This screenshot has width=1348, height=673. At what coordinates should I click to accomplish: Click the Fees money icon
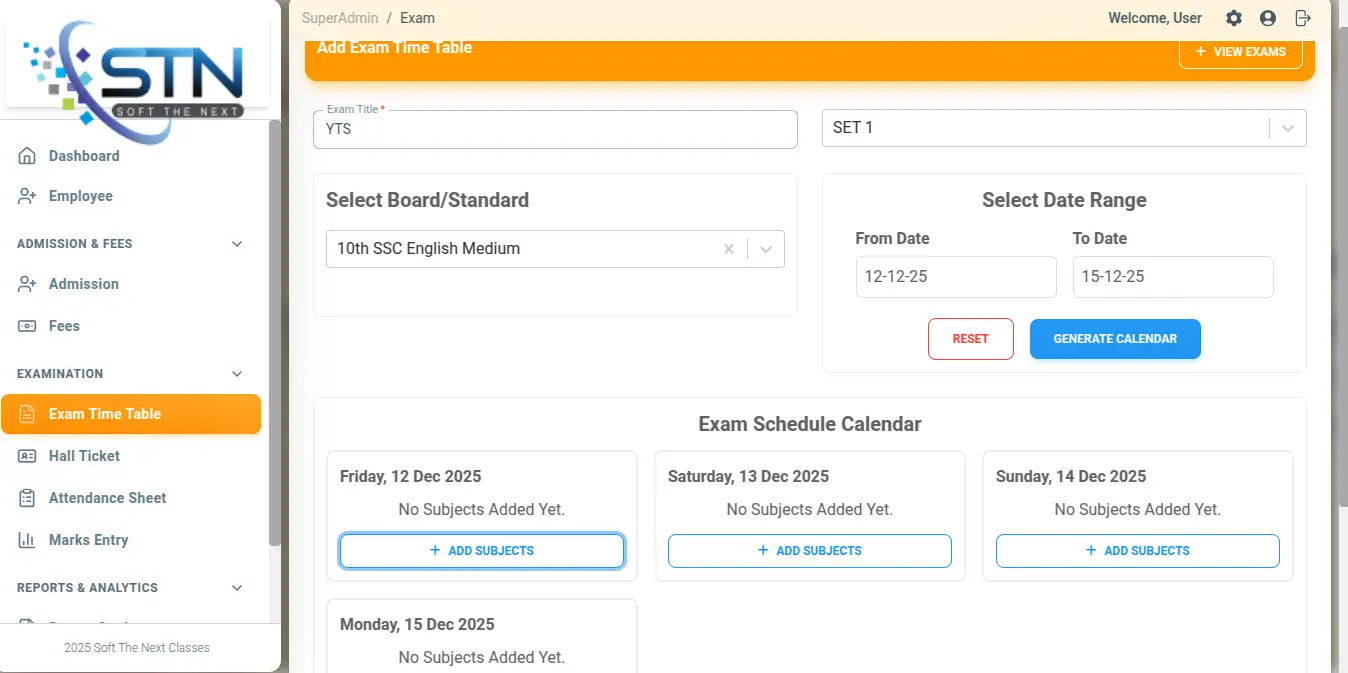click(27, 326)
